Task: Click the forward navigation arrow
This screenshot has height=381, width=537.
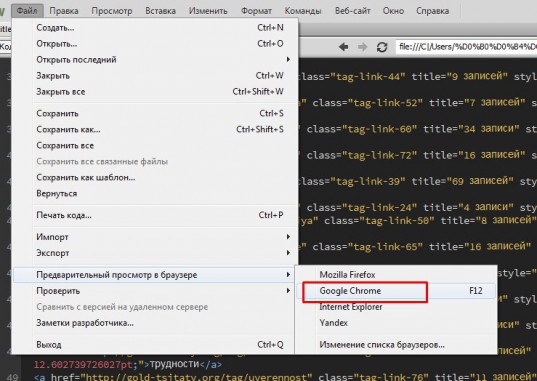Action: [362, 47]
